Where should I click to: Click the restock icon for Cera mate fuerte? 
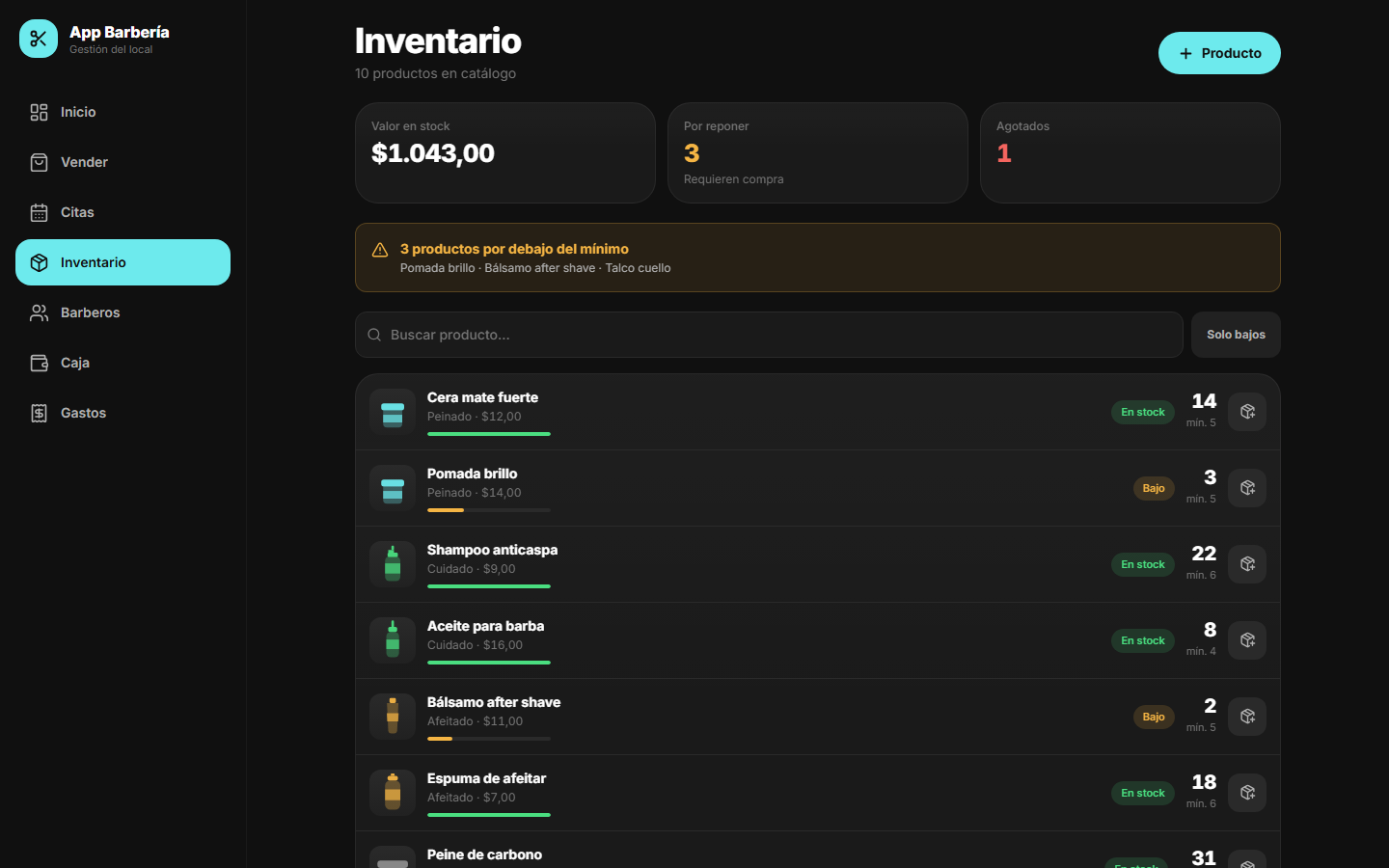[x=1247, y=412]
